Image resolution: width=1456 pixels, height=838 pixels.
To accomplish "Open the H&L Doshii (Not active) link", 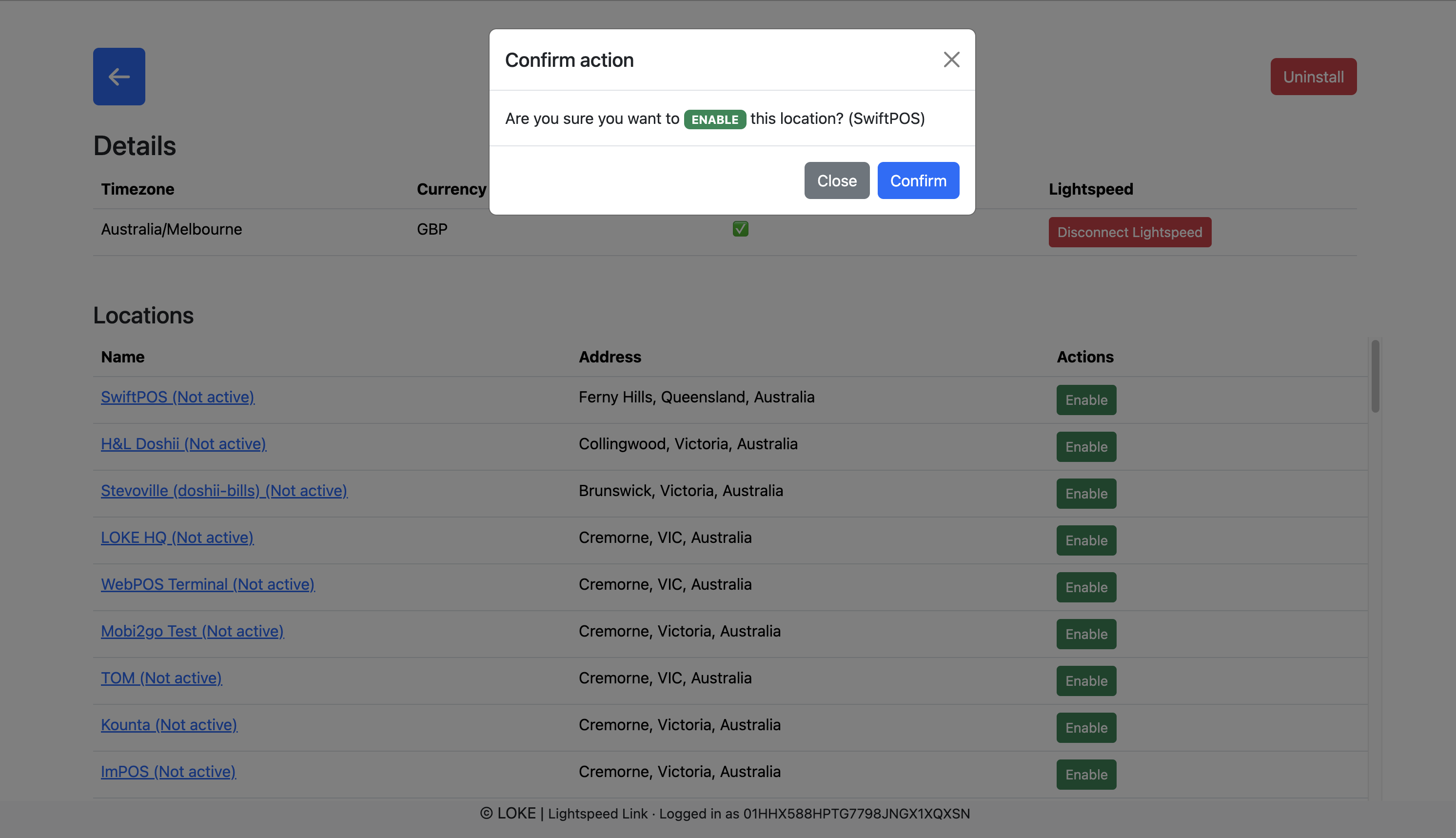I will click(x=183, y=444).
